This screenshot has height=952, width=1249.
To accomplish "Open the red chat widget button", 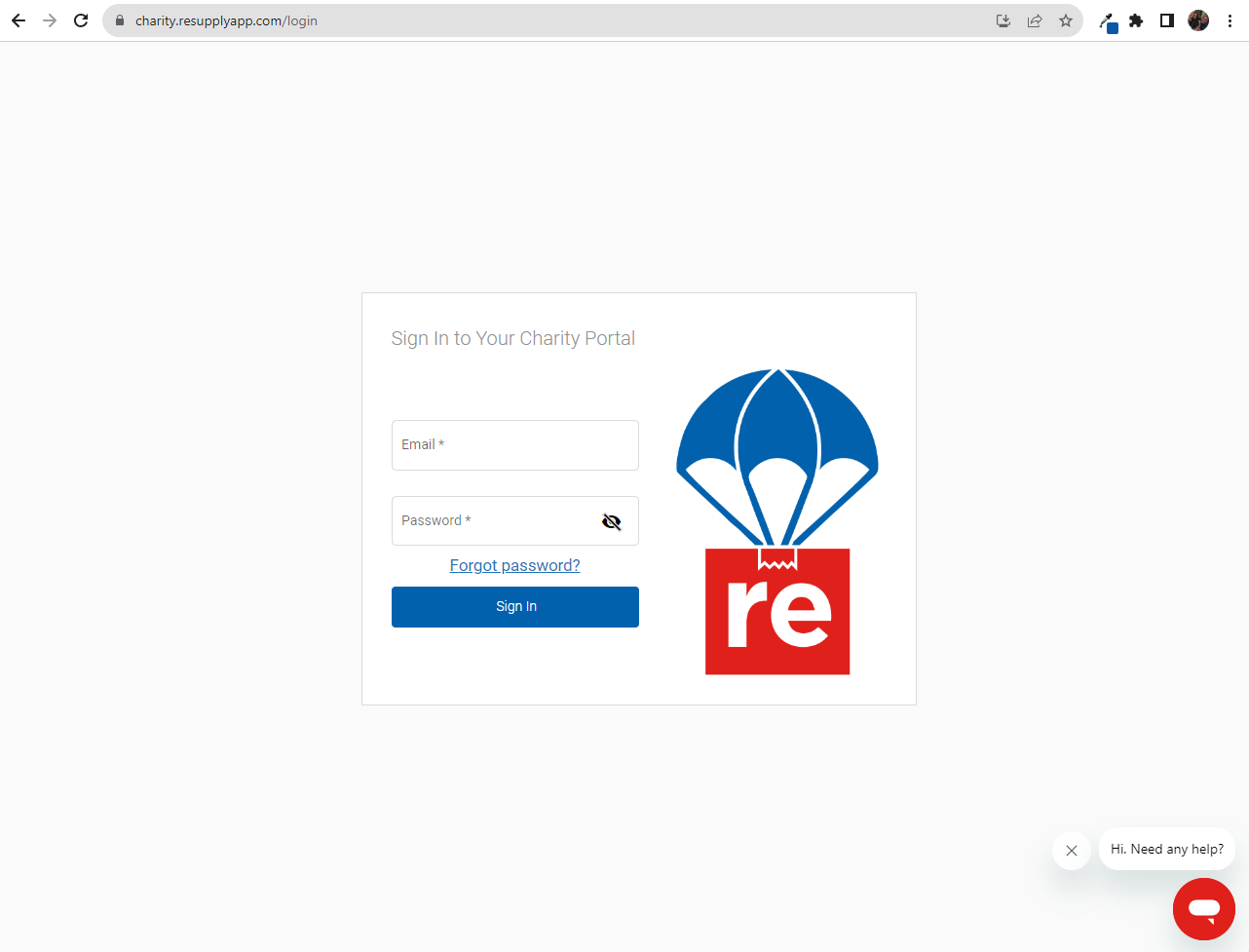I will pyautogui.click(x=1204, y=909).
